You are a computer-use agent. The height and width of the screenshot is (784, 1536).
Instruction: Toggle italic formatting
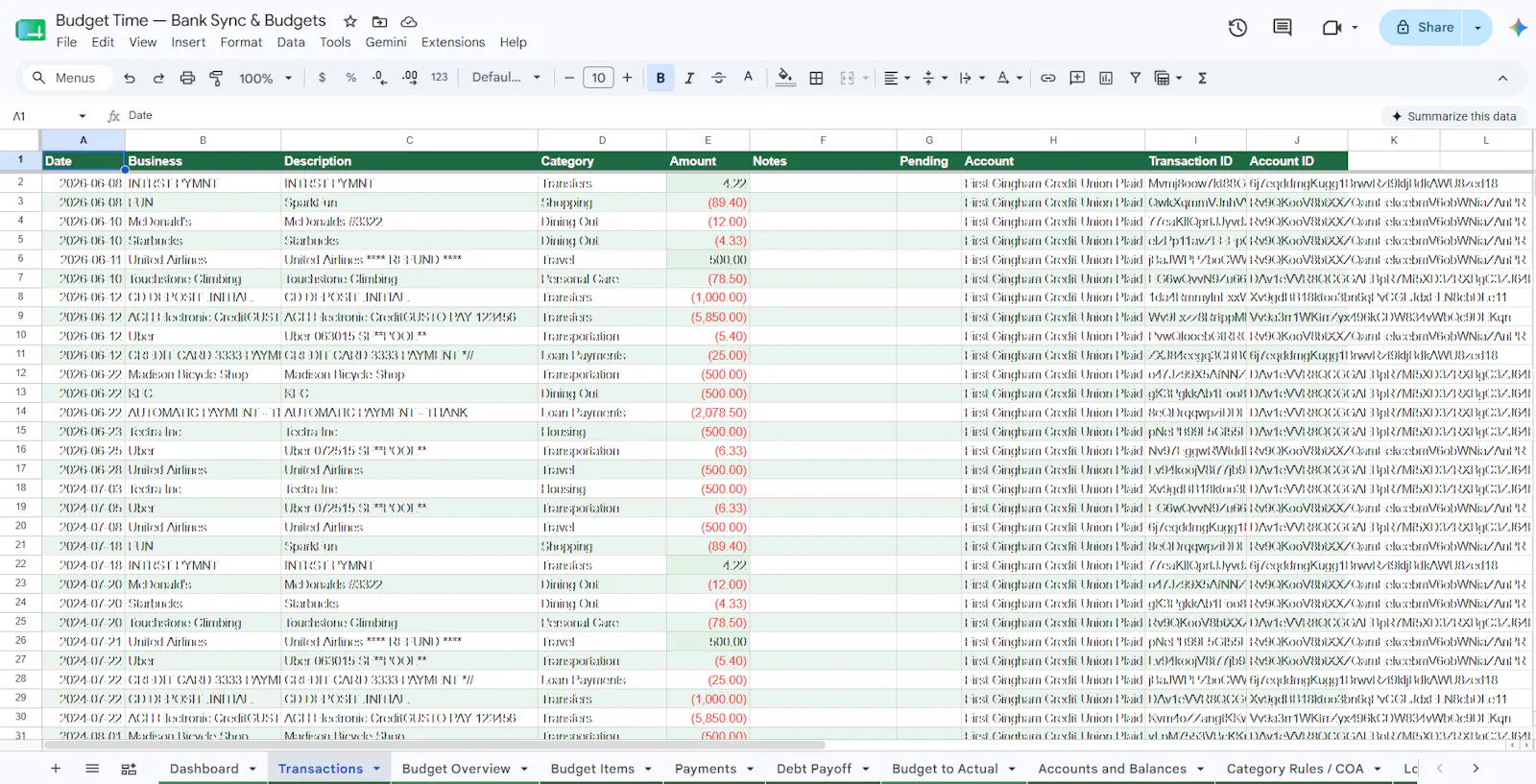[689, 78]
